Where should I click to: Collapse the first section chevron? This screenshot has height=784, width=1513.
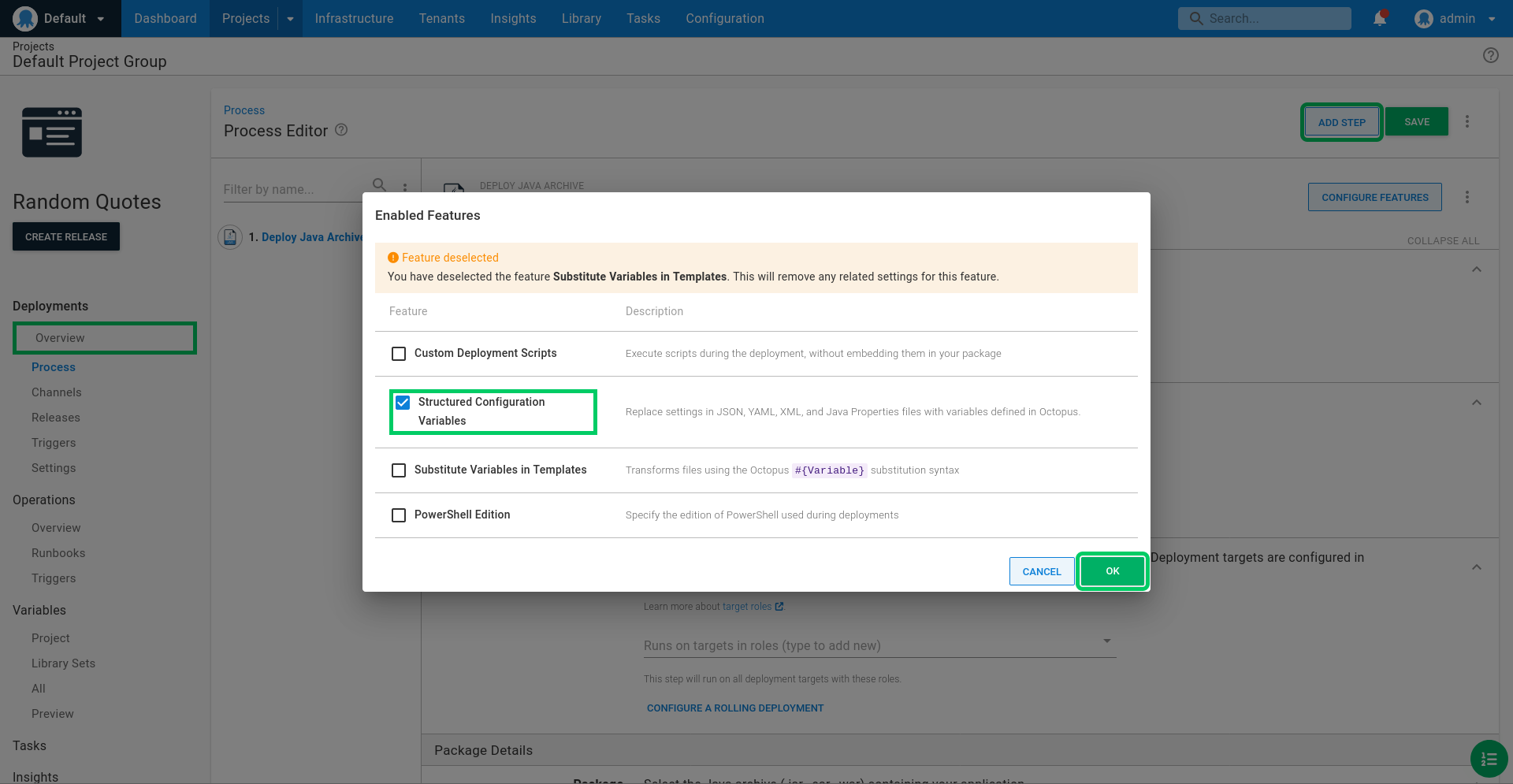(1477, 269)
